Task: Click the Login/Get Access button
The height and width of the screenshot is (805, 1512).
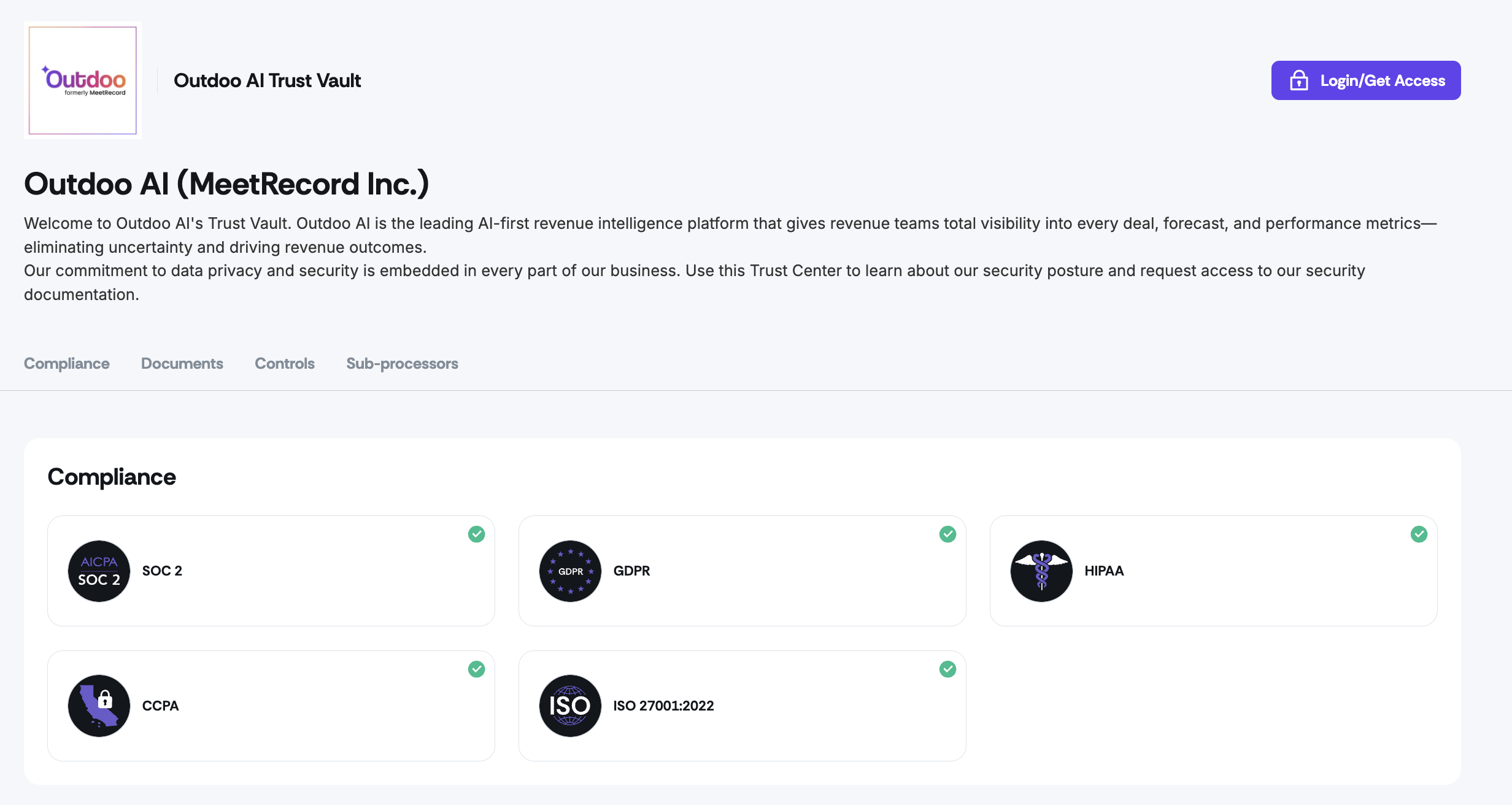Action: (x=1365, y=80)
